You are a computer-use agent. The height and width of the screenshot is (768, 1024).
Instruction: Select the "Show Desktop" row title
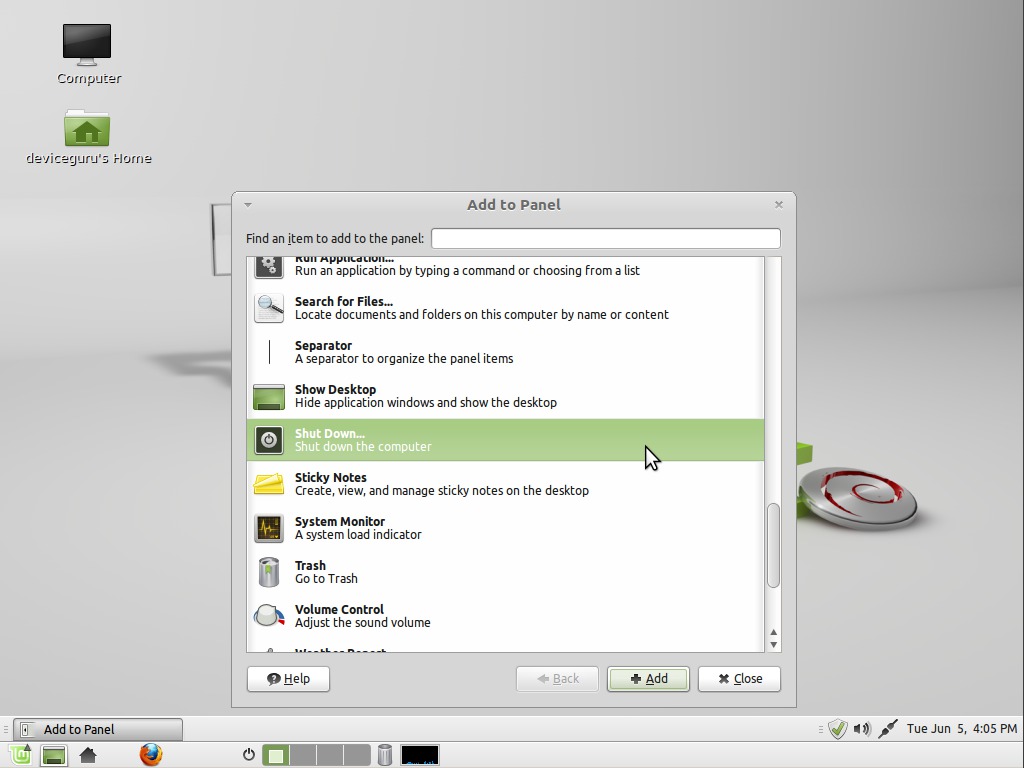pos(335,389)
